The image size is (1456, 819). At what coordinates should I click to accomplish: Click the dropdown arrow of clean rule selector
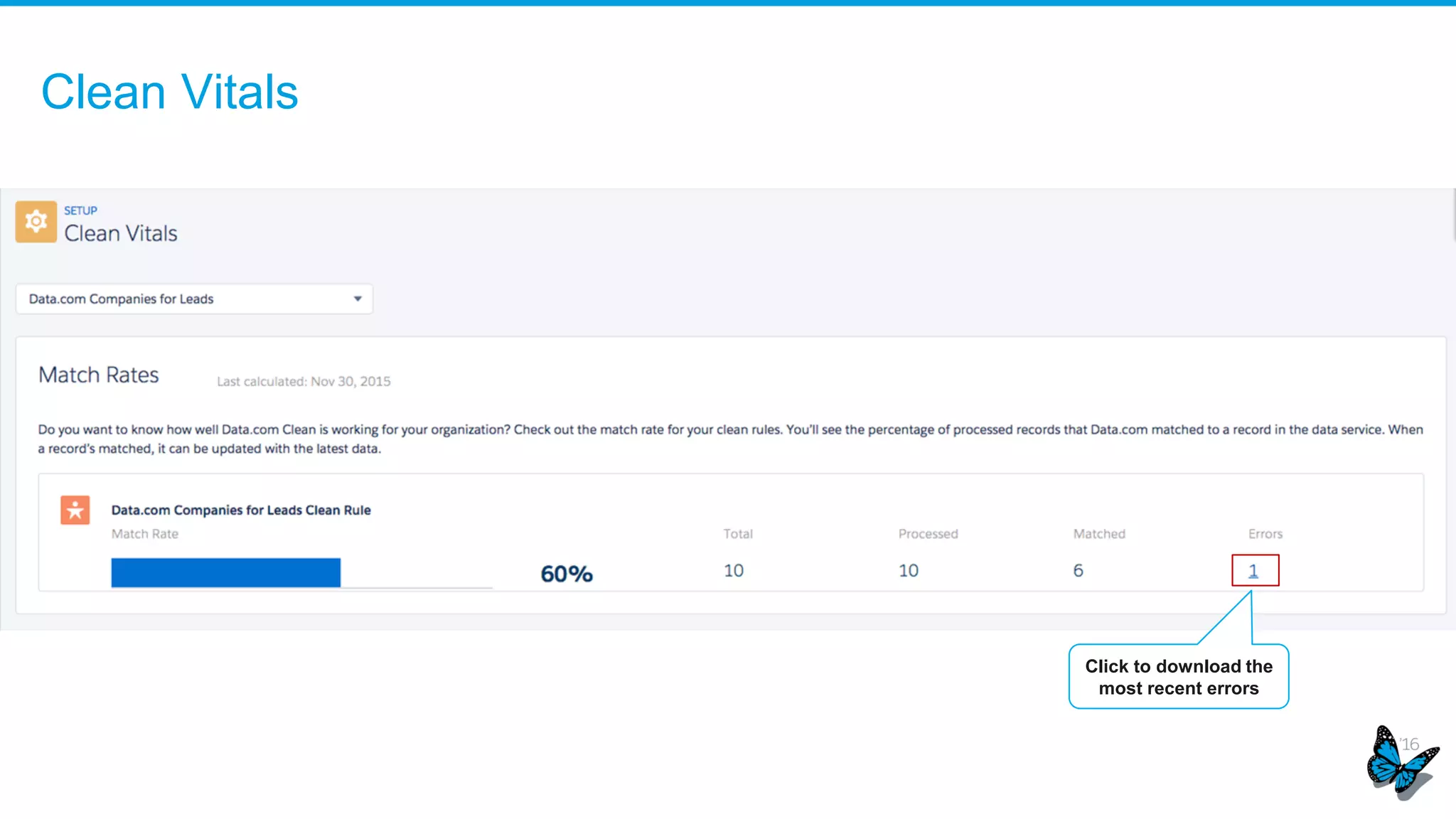click(x=358, y=299)
